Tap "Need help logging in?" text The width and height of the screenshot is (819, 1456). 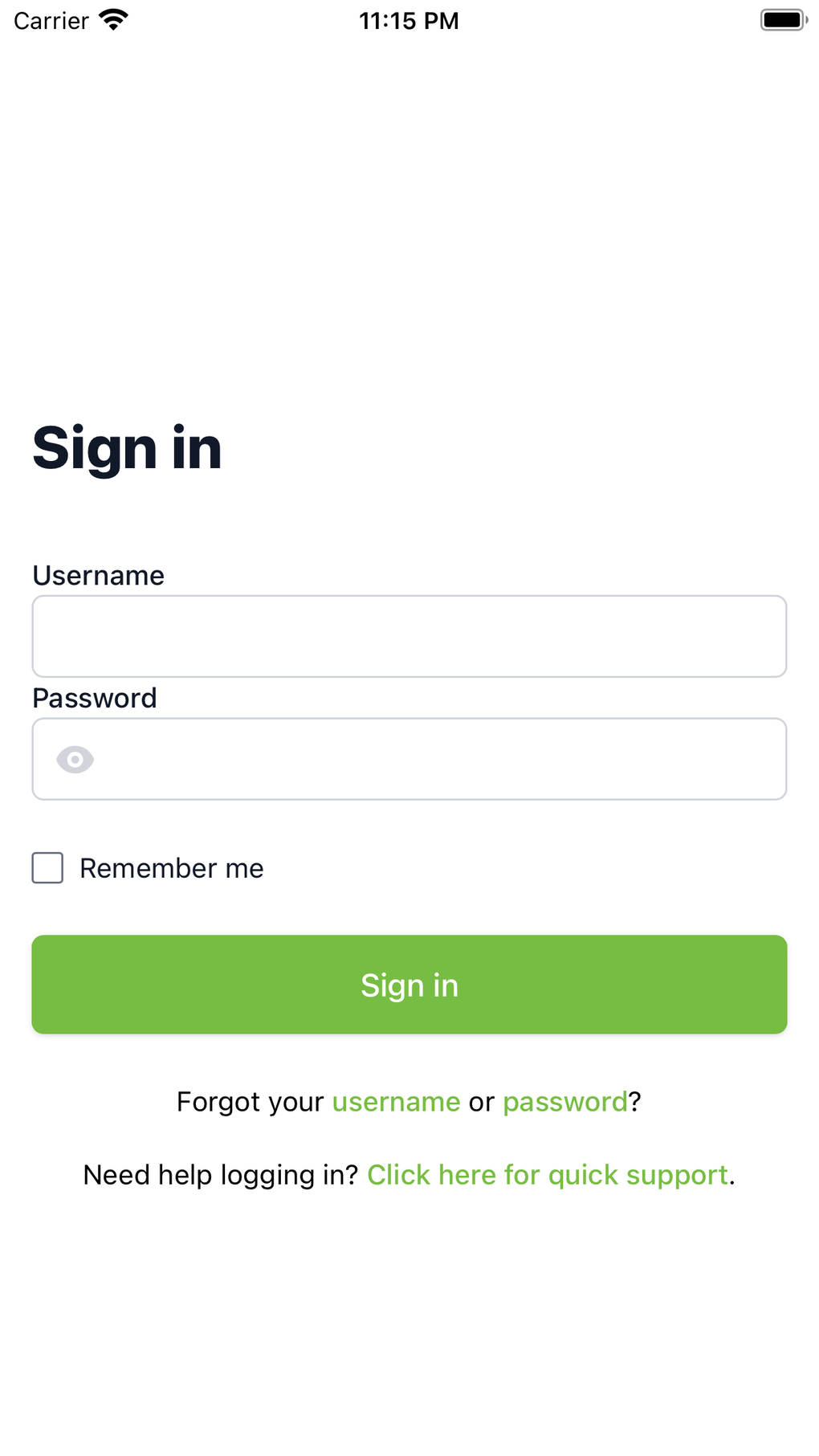pos(220,1175)
